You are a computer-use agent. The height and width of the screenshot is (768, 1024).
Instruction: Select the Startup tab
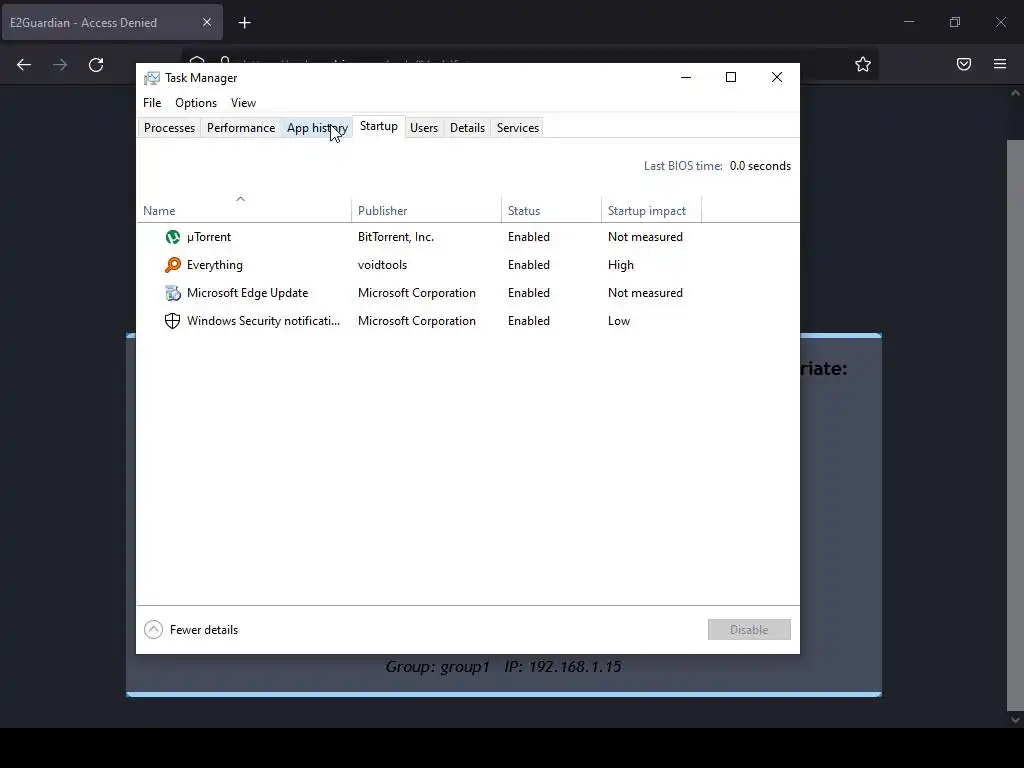click(x=379, y=127)
